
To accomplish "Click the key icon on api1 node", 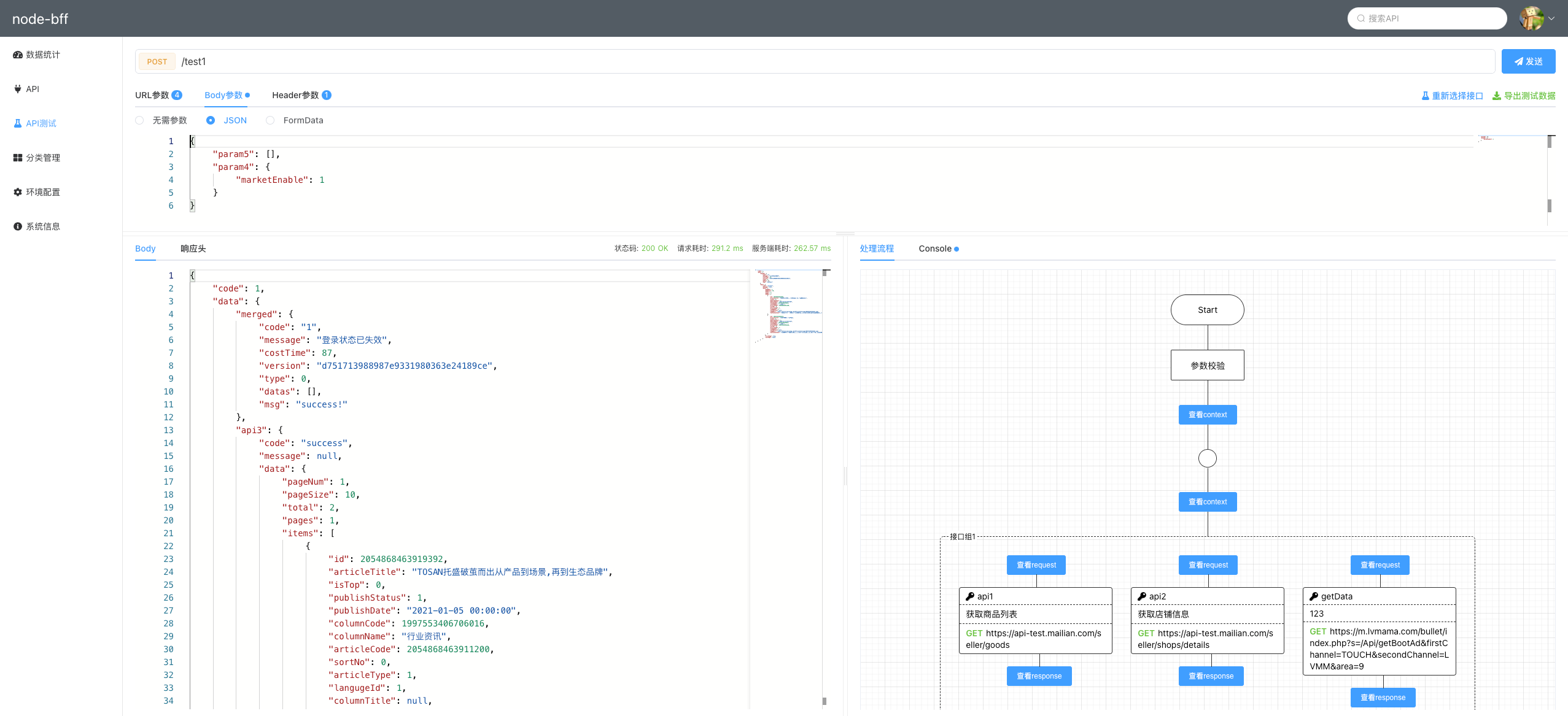I will (970, 596).
